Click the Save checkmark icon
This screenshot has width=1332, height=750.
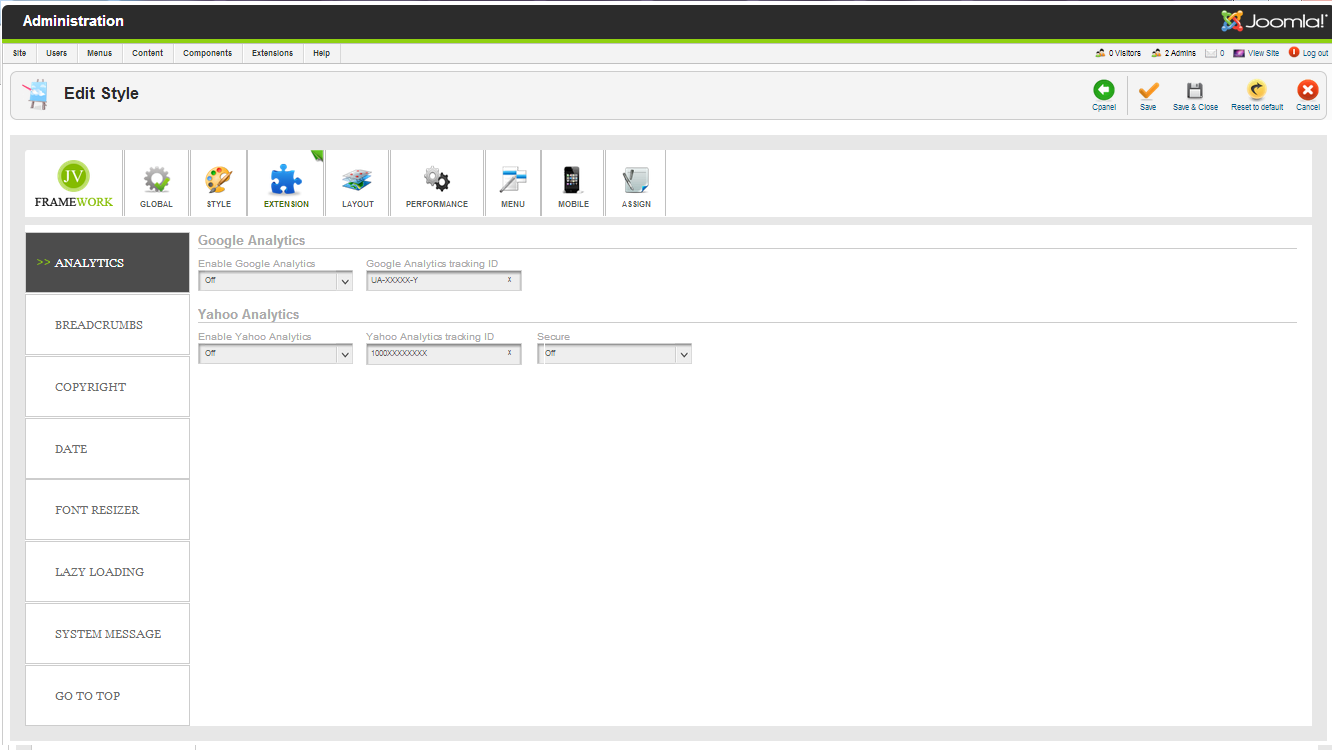[1148, 91]
